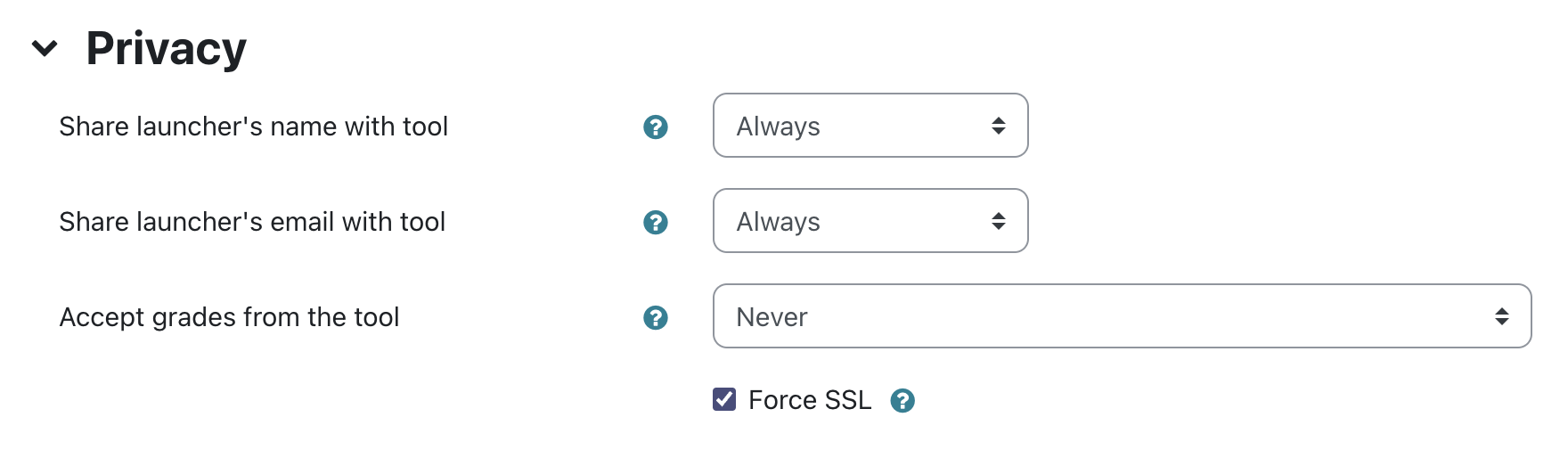
Task: Click the Privacy section heading
Action: [x=167, y=48]
